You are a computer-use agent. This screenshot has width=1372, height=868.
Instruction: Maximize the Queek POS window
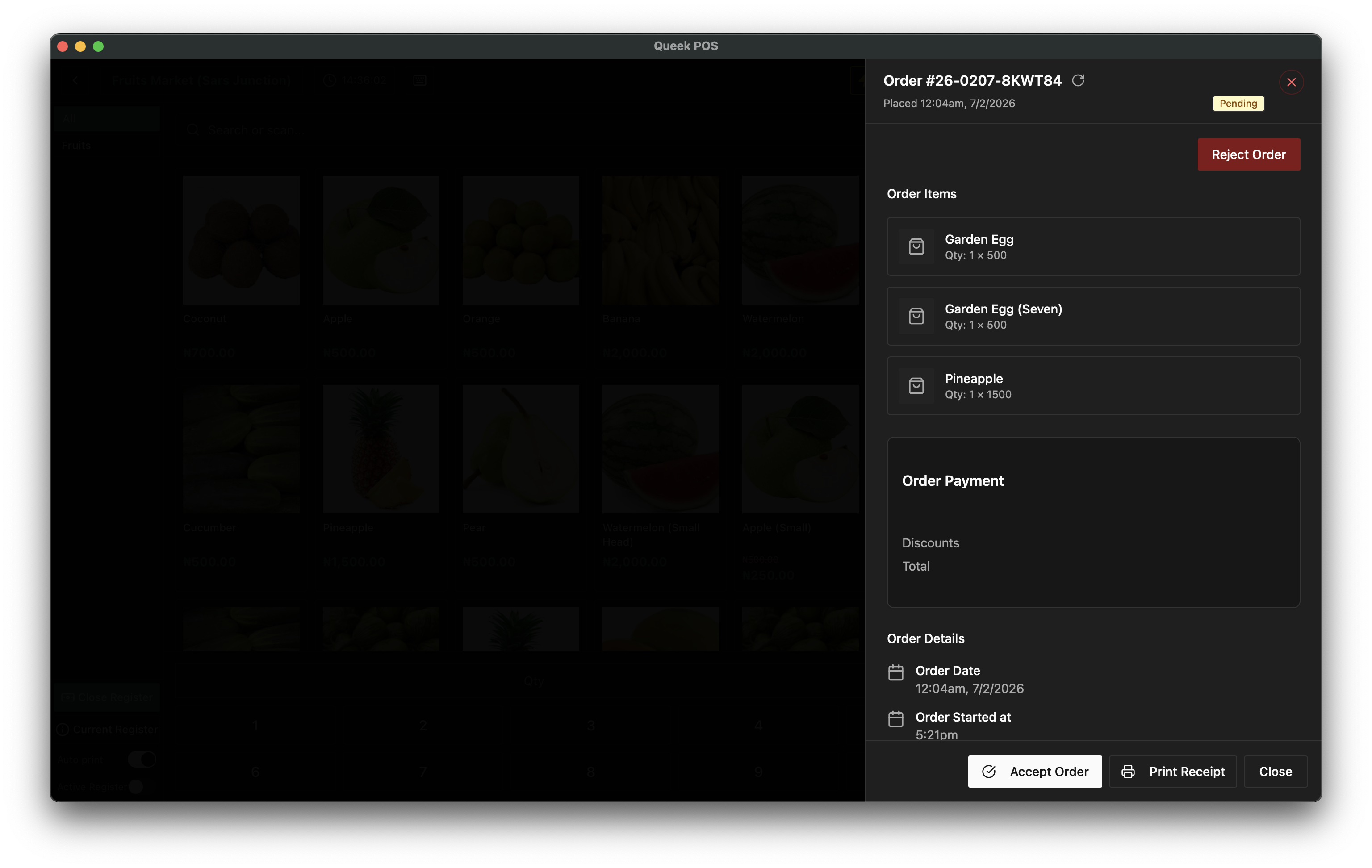point(98,46)
